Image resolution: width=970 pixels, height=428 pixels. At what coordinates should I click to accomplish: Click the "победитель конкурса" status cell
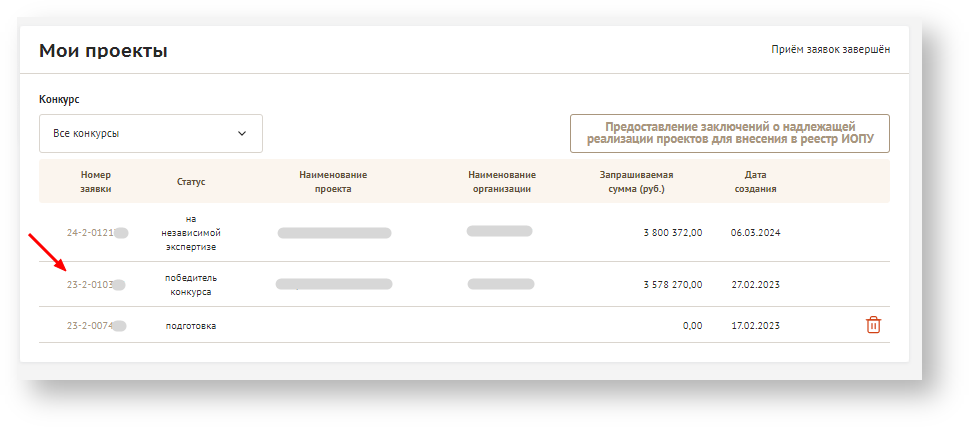[x=189, y=285]
